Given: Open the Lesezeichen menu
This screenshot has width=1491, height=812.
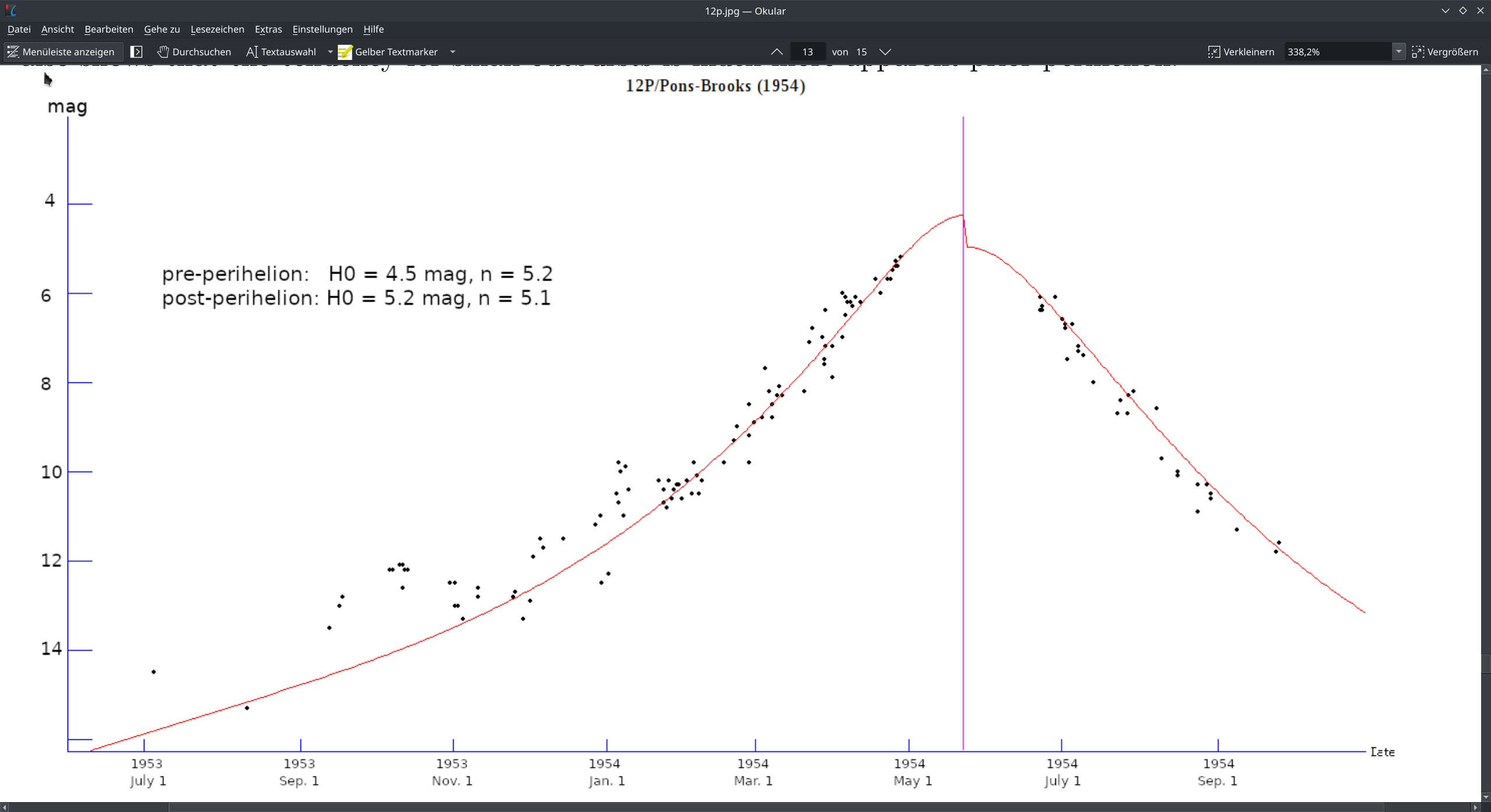Looking at the screenshot, I should coord(217,29).
